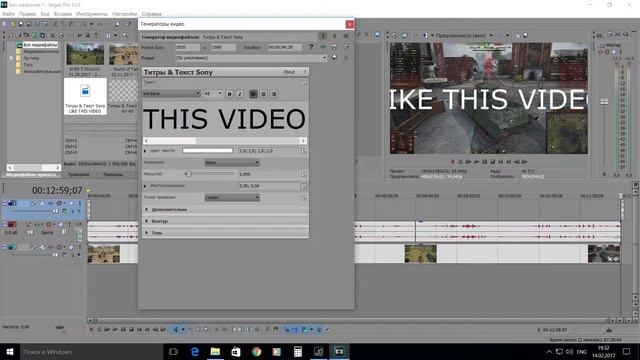The image size is (640, 360).
Task: Open Chrome from the taskbar
Action: tap(256, 351)
